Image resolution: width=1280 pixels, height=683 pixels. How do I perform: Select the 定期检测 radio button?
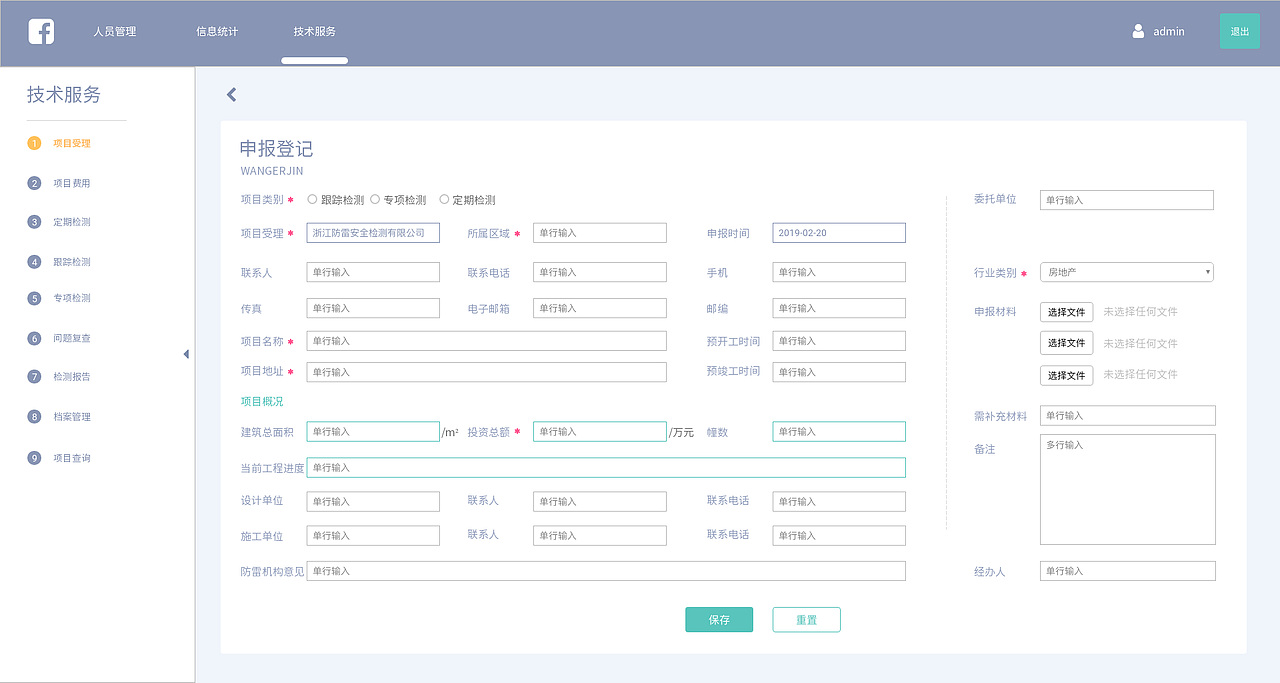pos(443,198)
